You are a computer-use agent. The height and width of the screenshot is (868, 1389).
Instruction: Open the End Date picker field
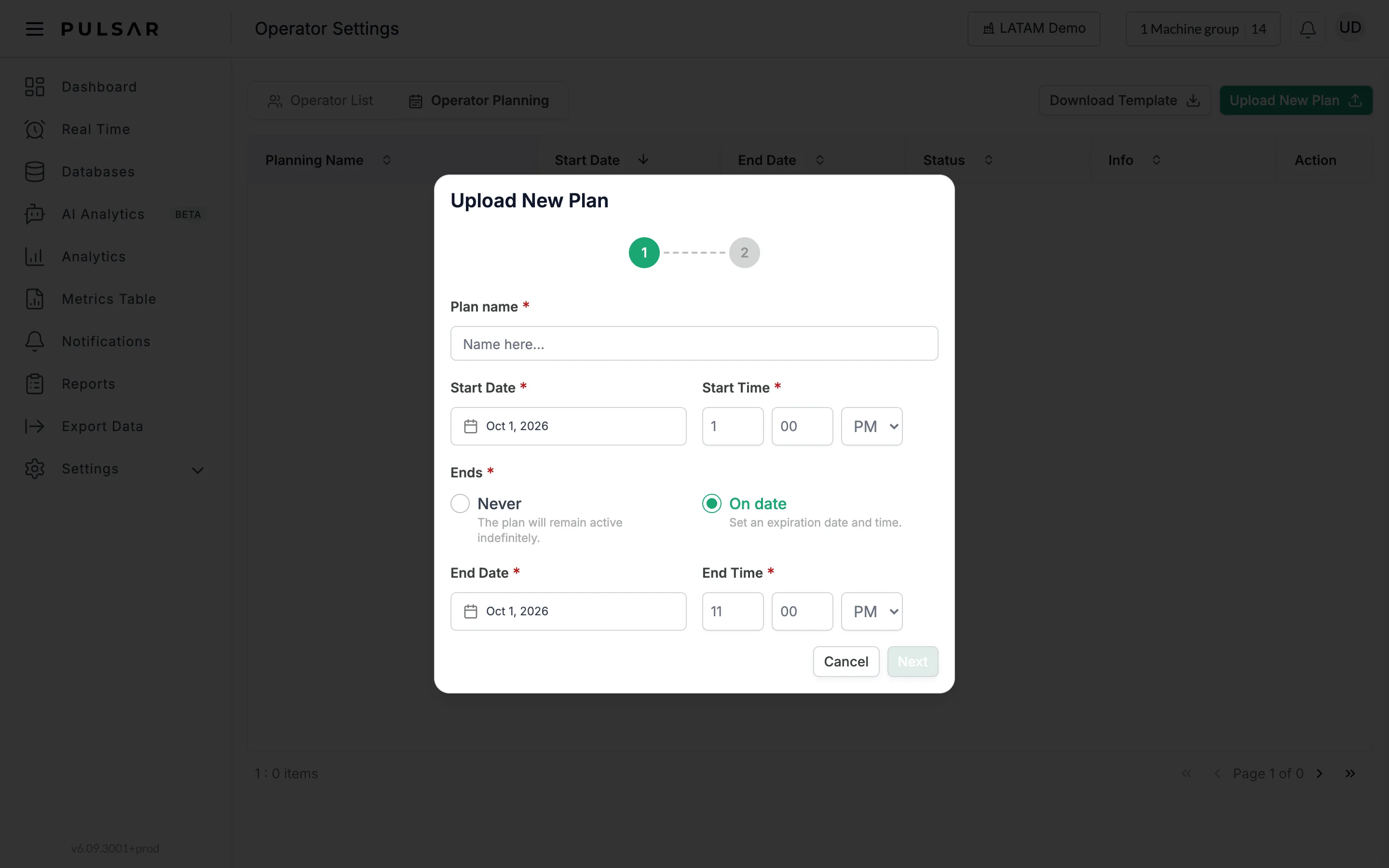[x=568, y=611]
